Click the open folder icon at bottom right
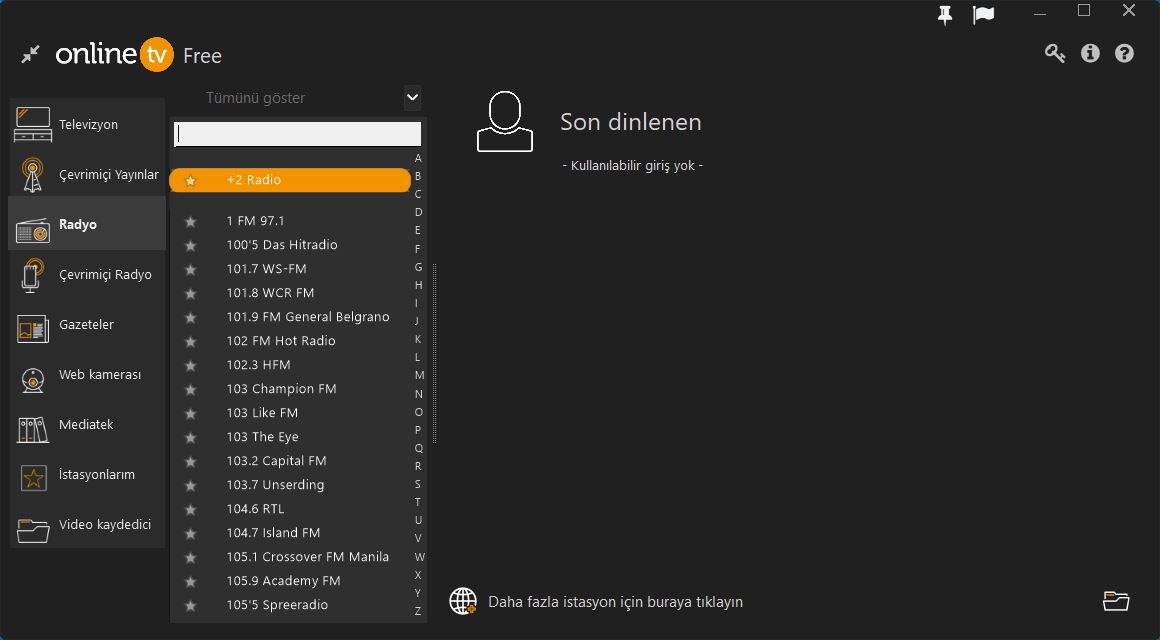The width and height of the screenshot is (1160, 640). pos(1116,601)
